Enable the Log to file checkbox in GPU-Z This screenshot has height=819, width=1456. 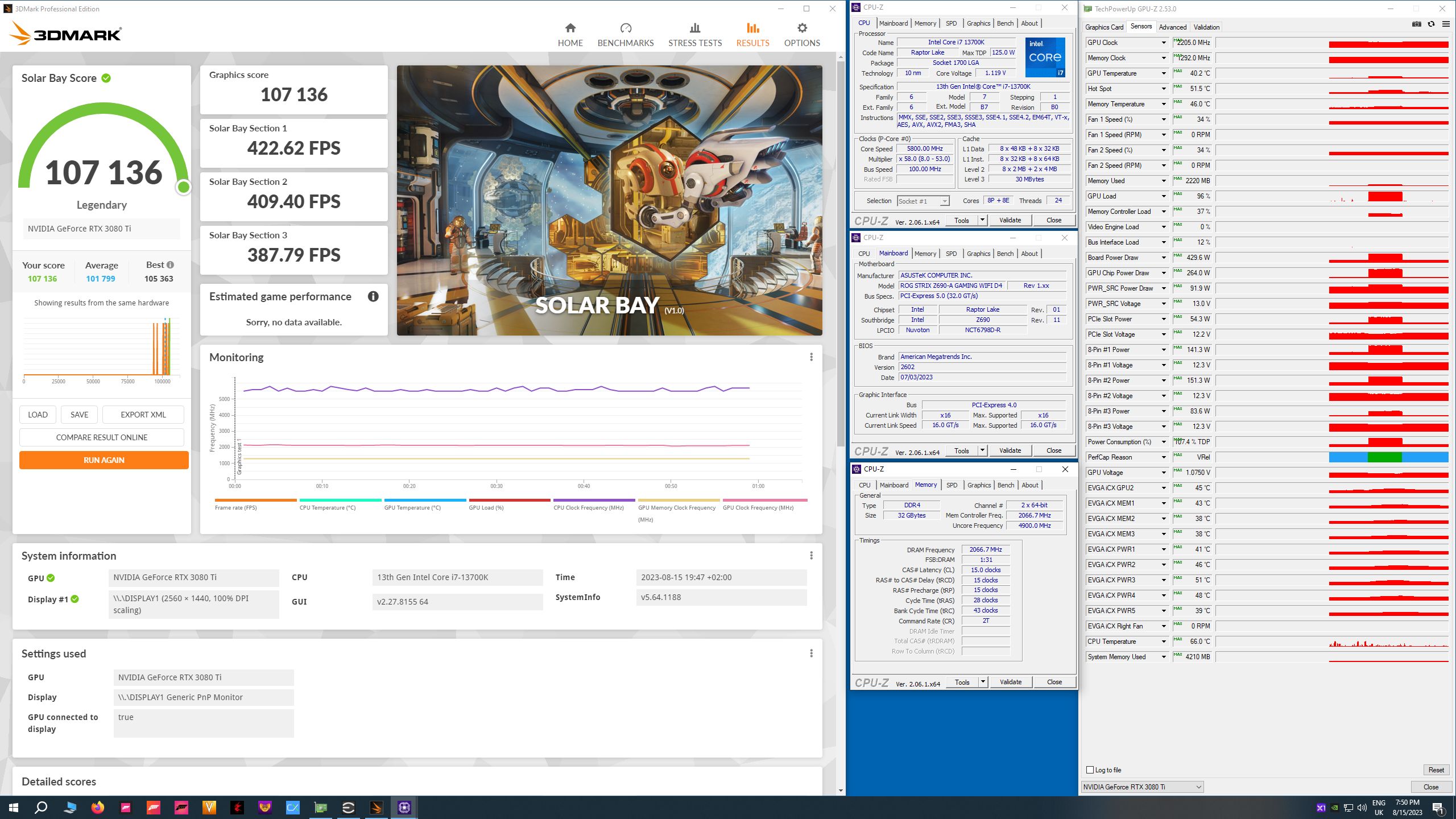click(1090, 770)
